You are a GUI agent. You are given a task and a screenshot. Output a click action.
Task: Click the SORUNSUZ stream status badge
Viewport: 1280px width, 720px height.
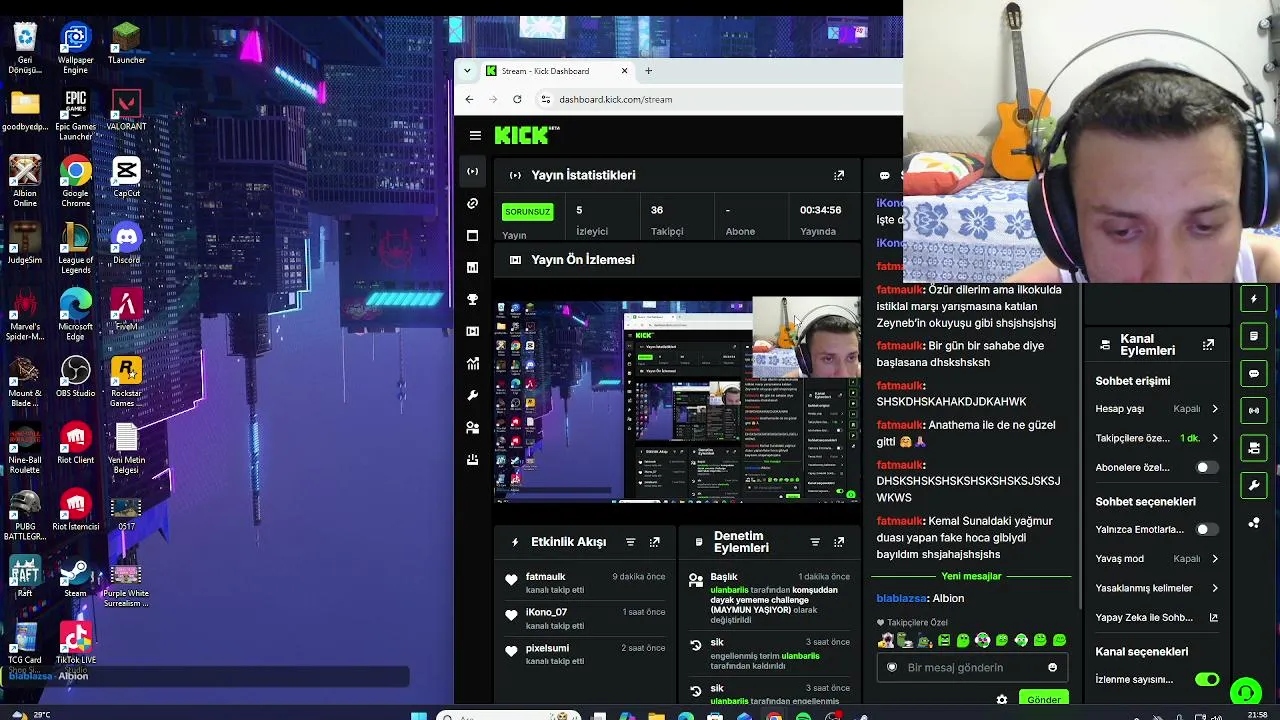(x=528, y=212)
